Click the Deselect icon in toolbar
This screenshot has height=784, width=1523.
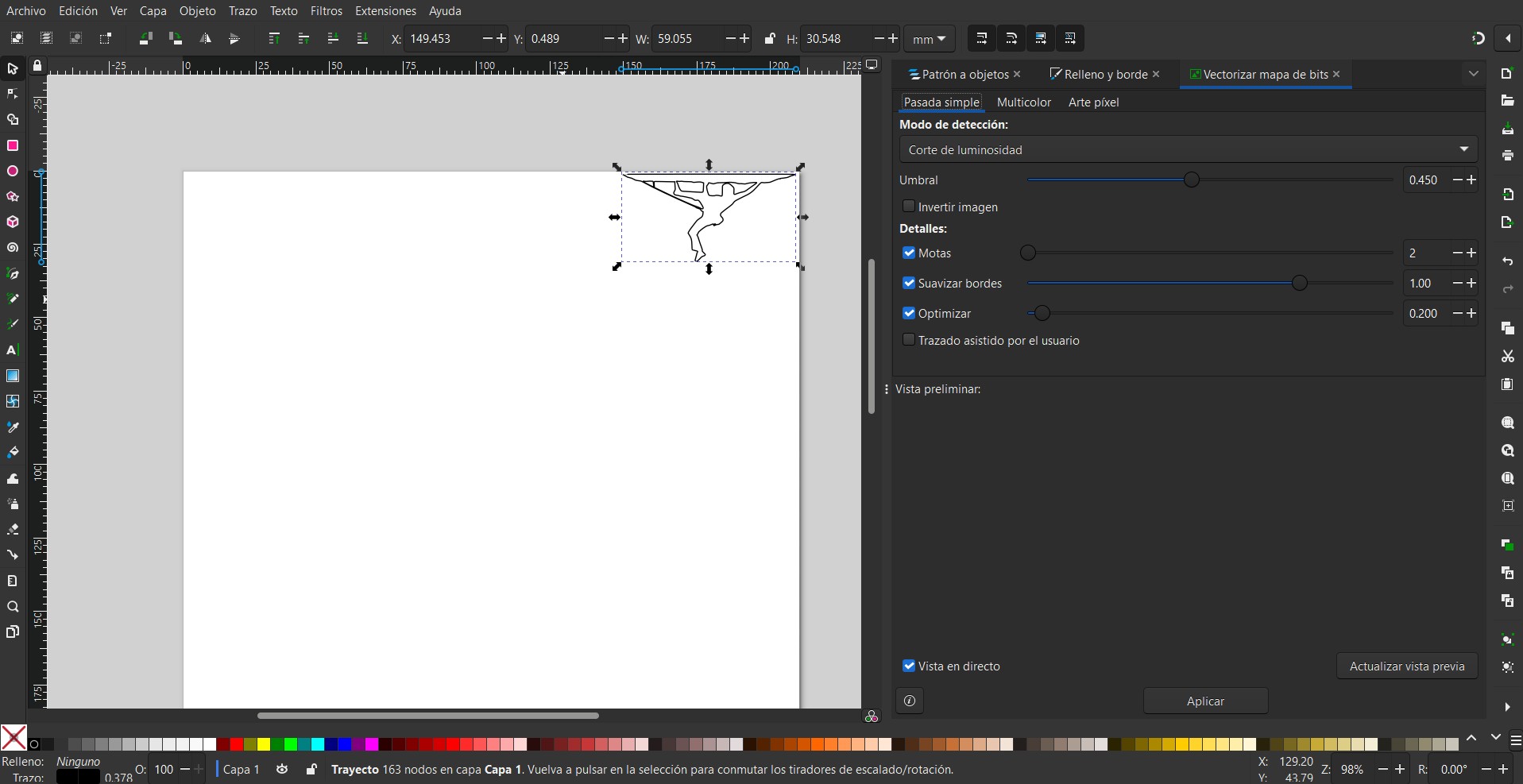[x=75, y=38]
